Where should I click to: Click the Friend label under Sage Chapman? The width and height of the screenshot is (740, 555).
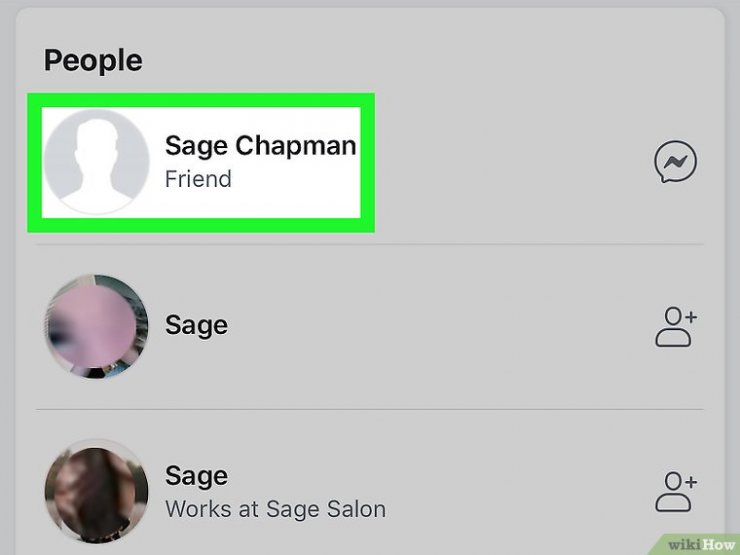(198, 180)
